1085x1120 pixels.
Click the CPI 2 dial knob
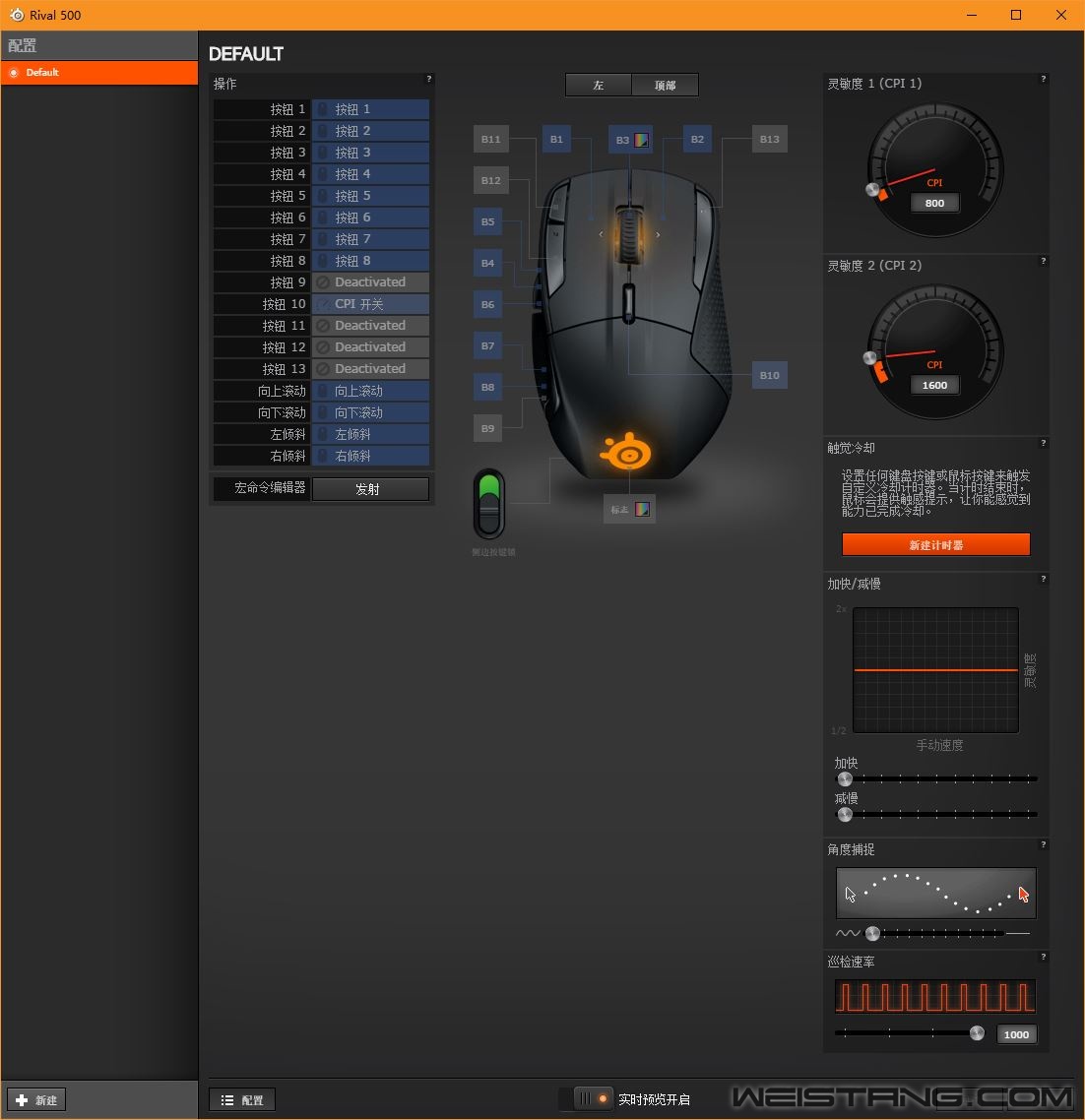(869, 358)
